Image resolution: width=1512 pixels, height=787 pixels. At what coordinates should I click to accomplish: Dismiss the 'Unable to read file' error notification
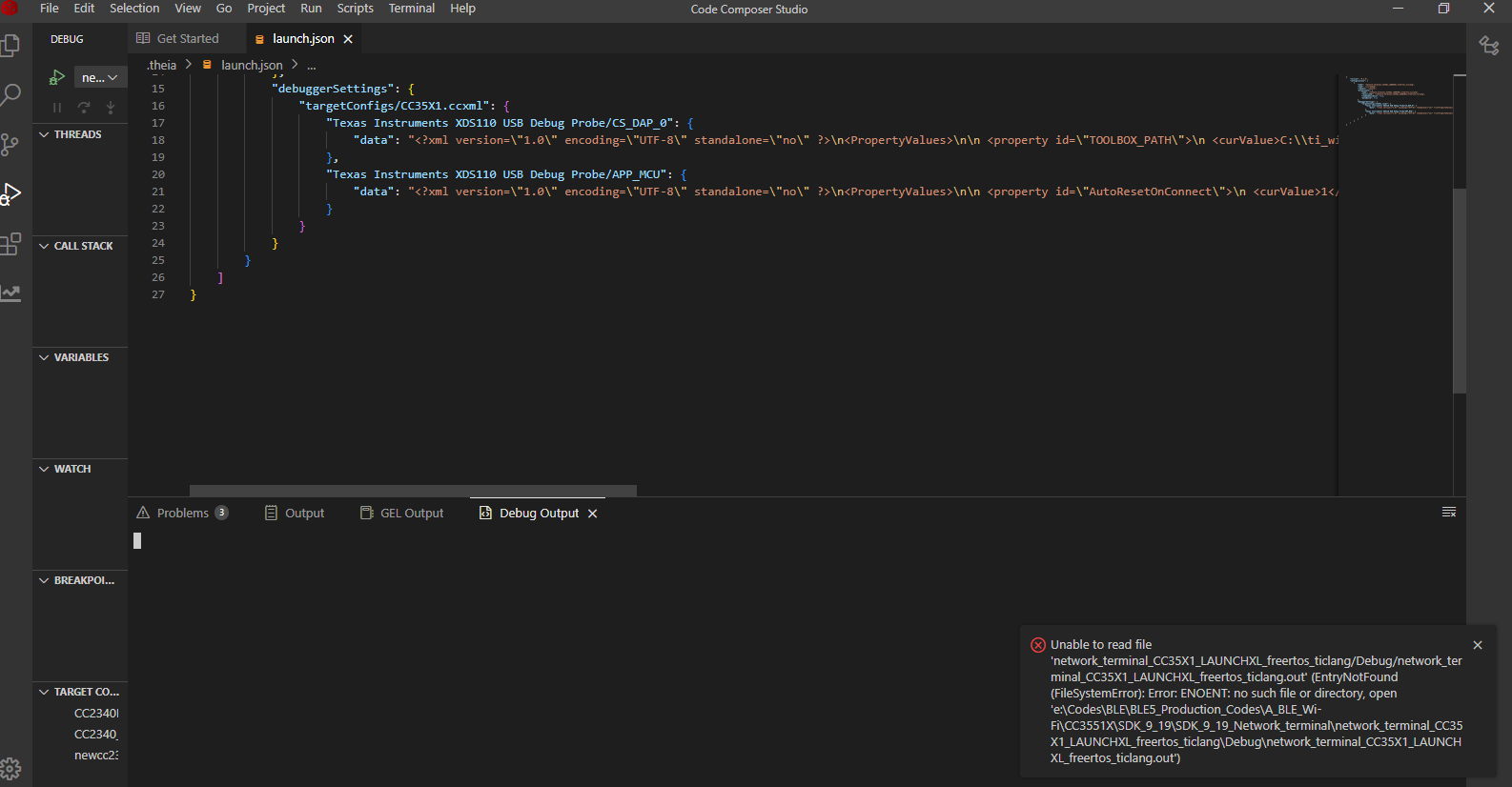pos(1478,645)
